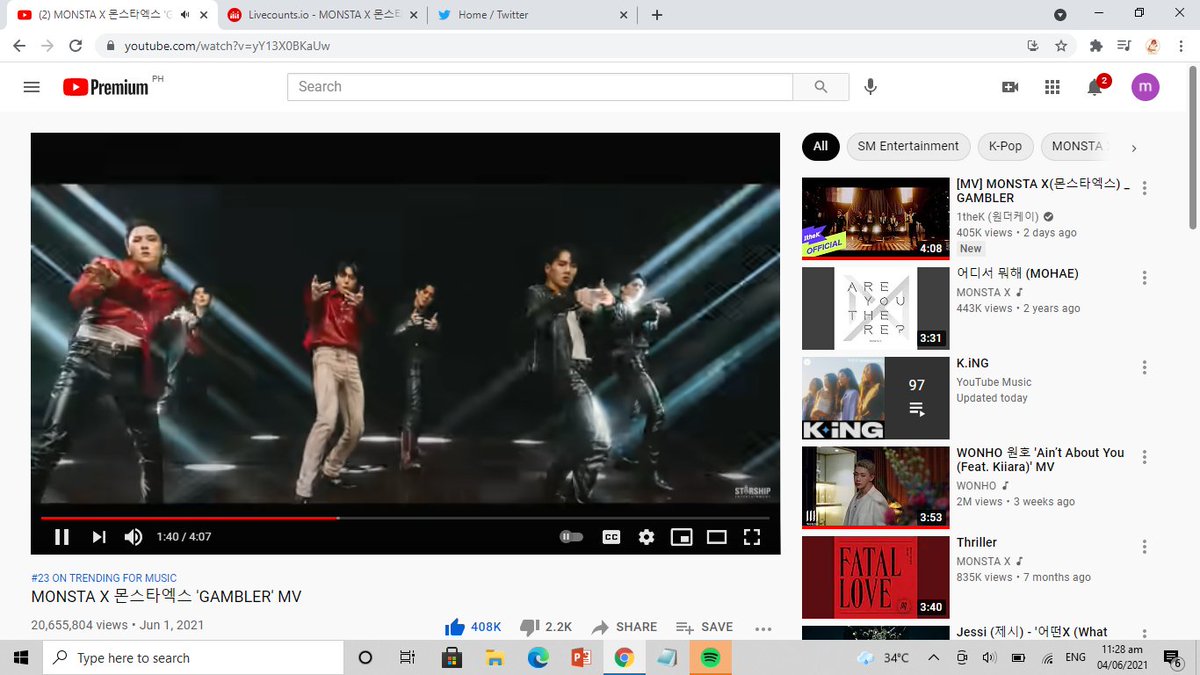This screenshot has width=1200, height=675.
Task: Select the All filter chip
Action: pos(820,146)
